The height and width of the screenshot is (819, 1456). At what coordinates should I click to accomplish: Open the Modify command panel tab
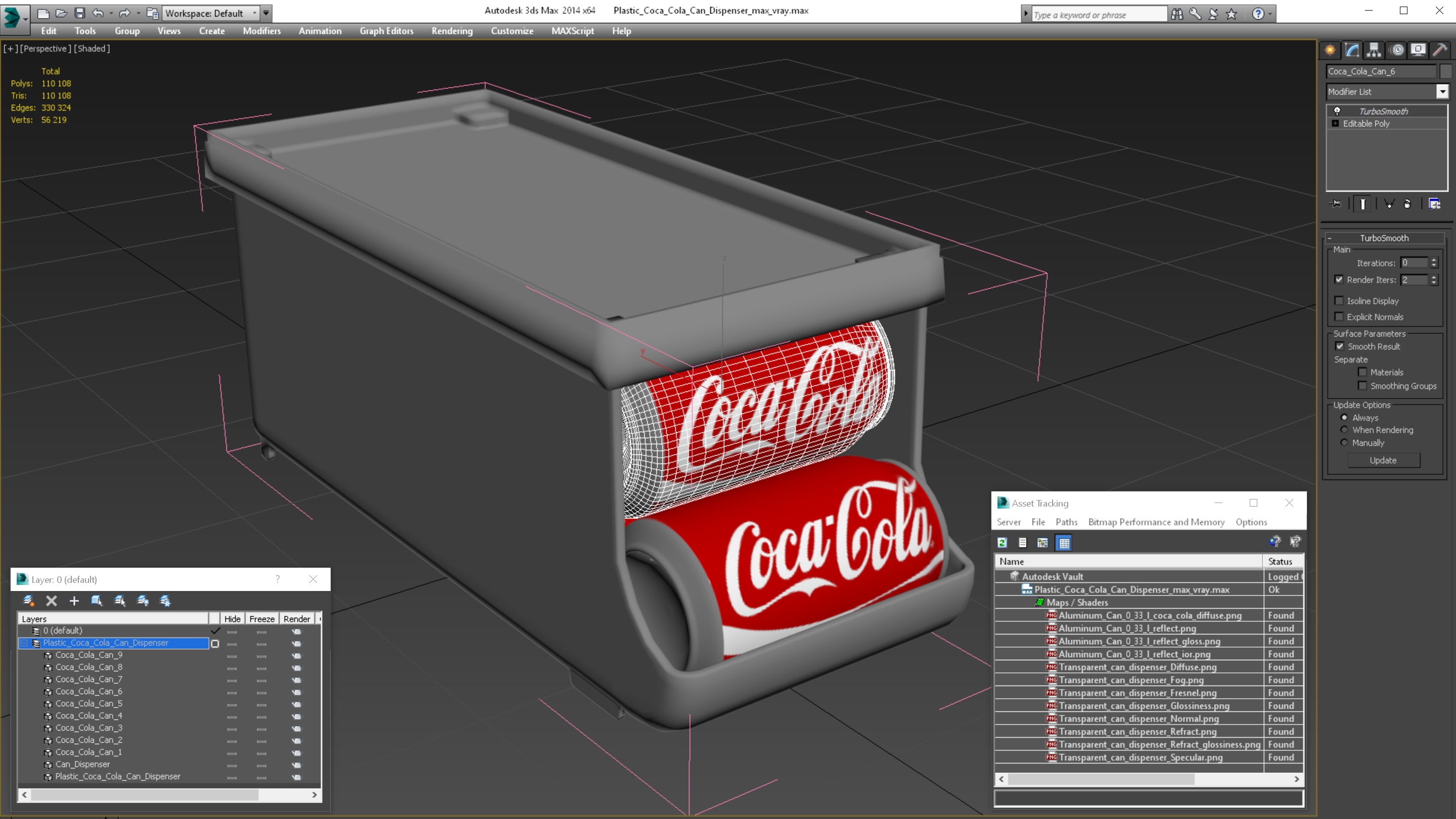1352,50
